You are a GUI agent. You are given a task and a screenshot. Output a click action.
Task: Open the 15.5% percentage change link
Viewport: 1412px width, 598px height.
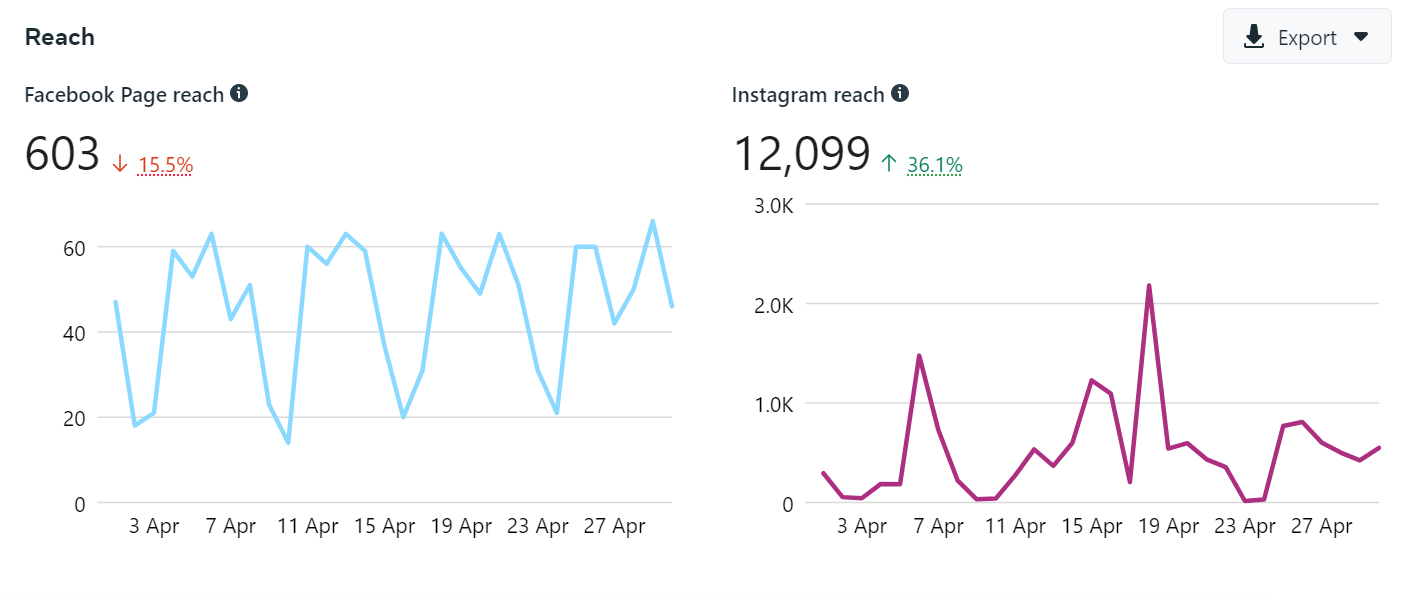point(164,163)
